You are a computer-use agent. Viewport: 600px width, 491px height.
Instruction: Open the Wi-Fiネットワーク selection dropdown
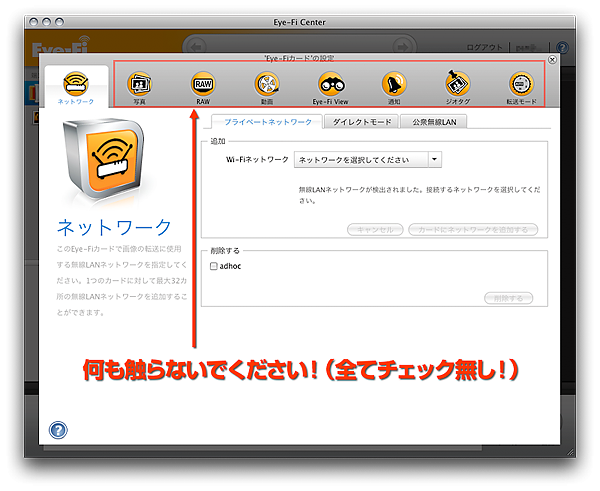pyautogui.click(x=368, y=160)
